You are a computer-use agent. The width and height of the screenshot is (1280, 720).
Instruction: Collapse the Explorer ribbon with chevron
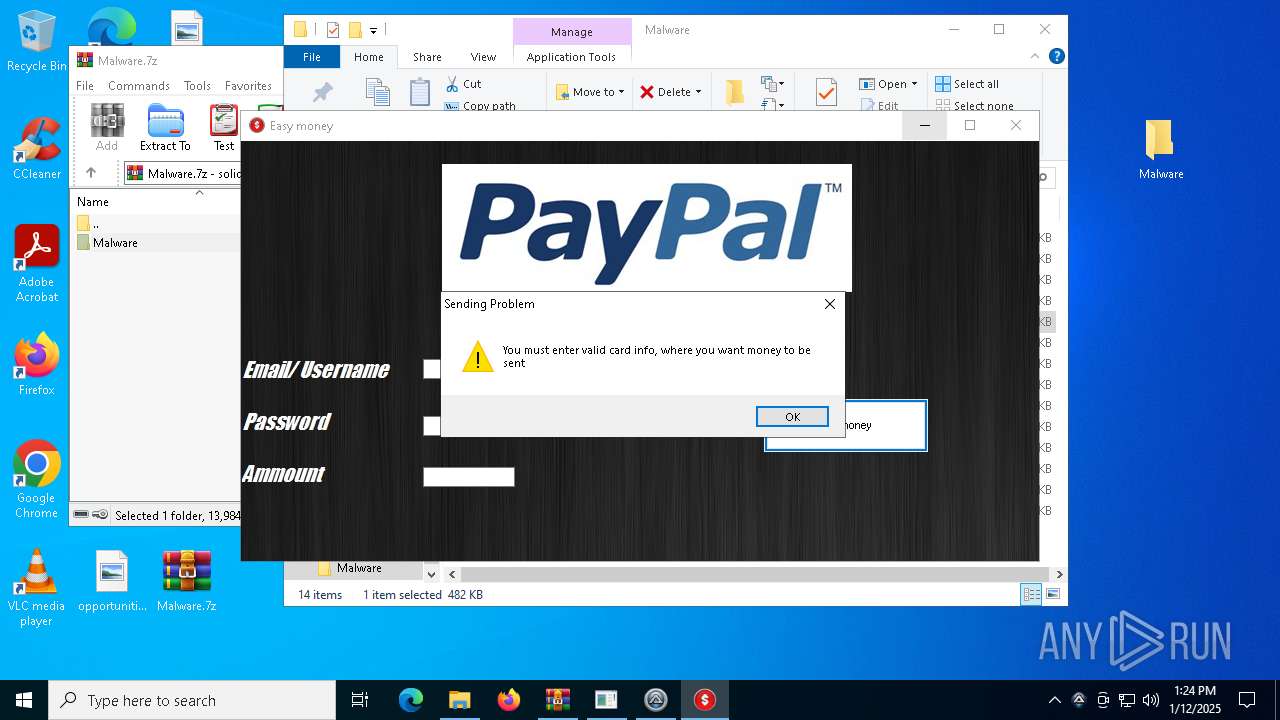pyautogui.click(x=1035, y=57)
